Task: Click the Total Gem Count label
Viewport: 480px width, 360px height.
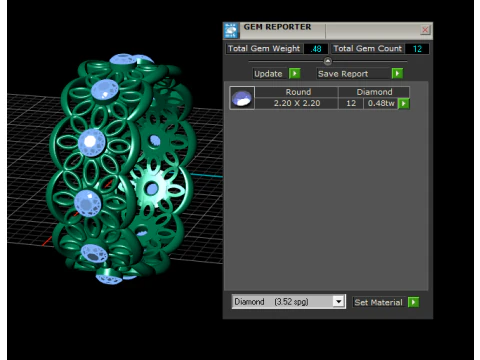Action: 368,49
